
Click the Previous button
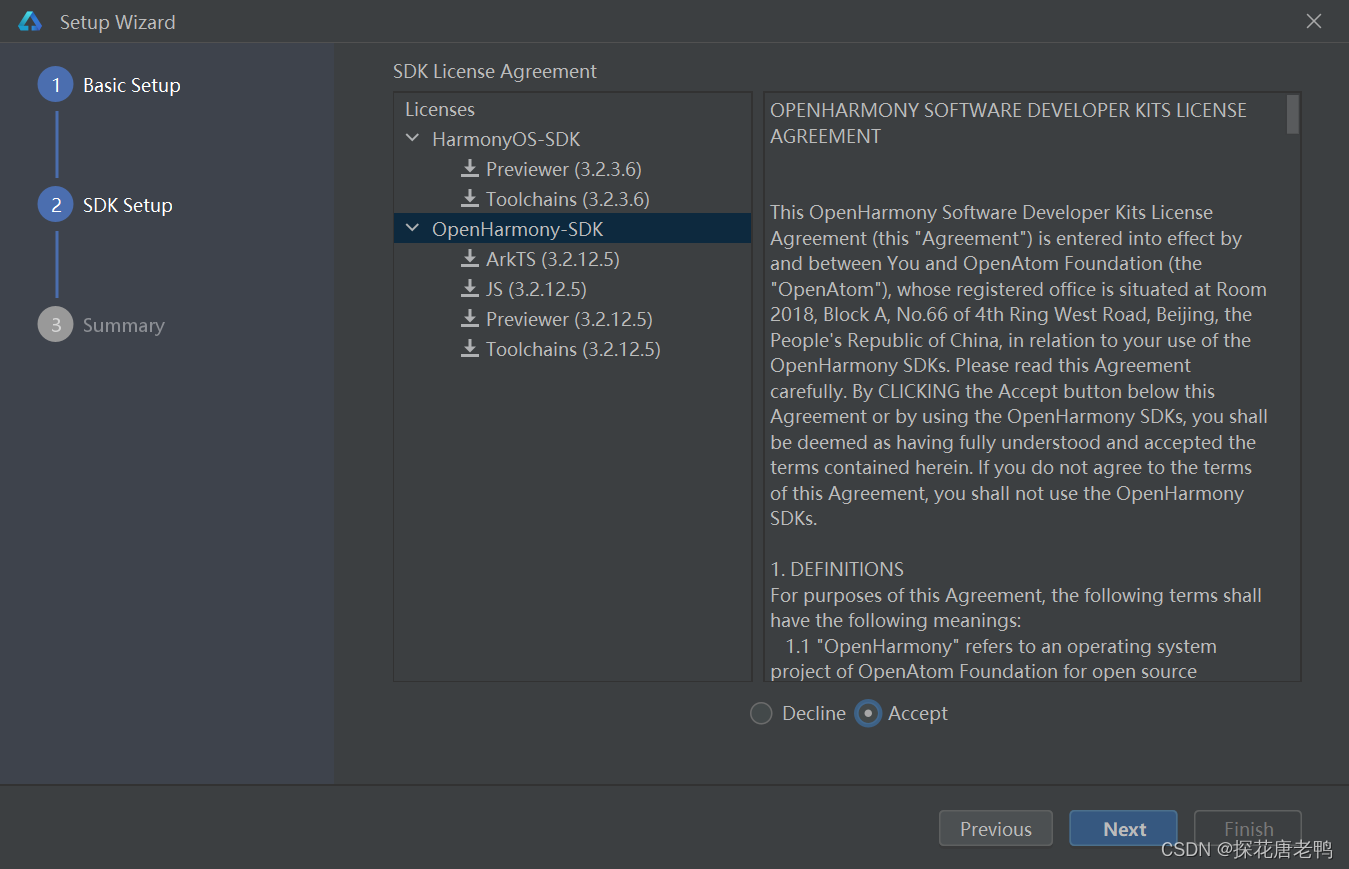click(996, 828)
